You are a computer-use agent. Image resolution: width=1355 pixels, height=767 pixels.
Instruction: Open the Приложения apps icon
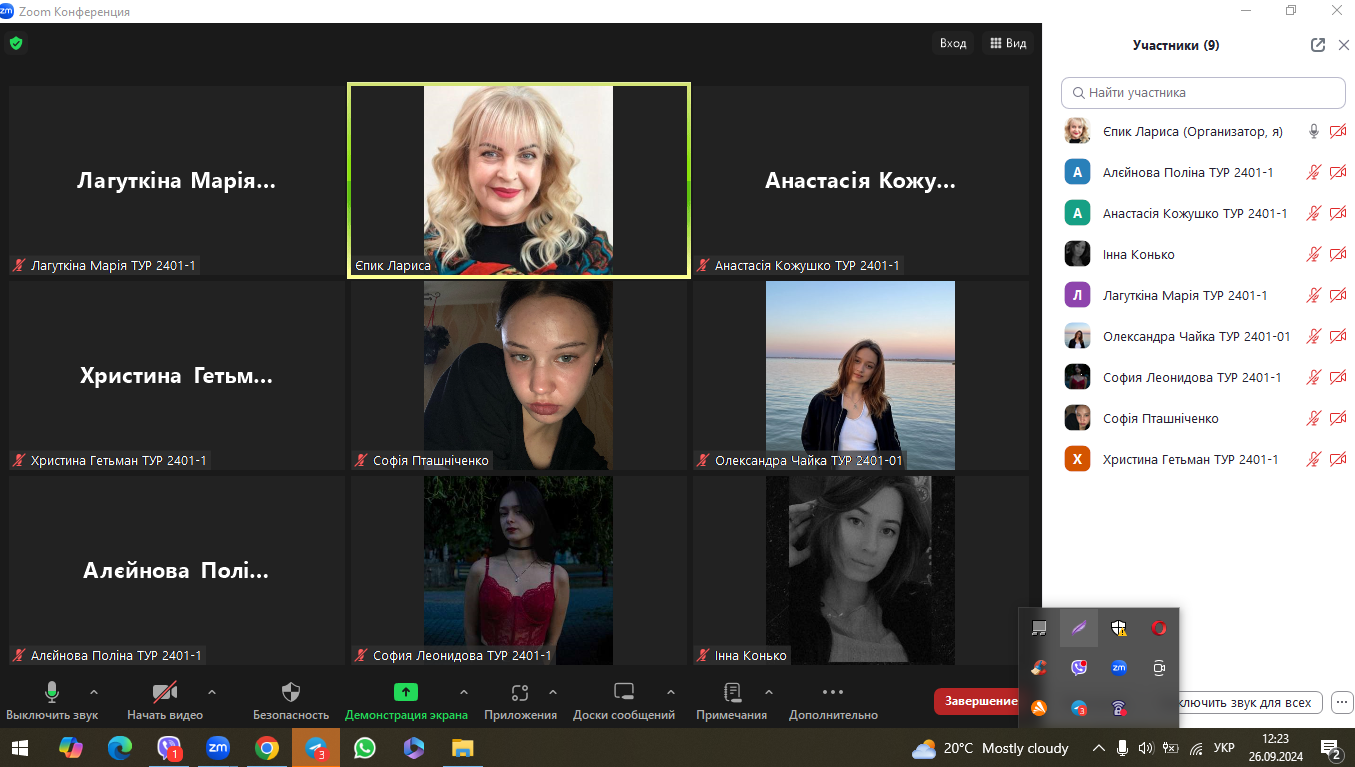point(519,693)
